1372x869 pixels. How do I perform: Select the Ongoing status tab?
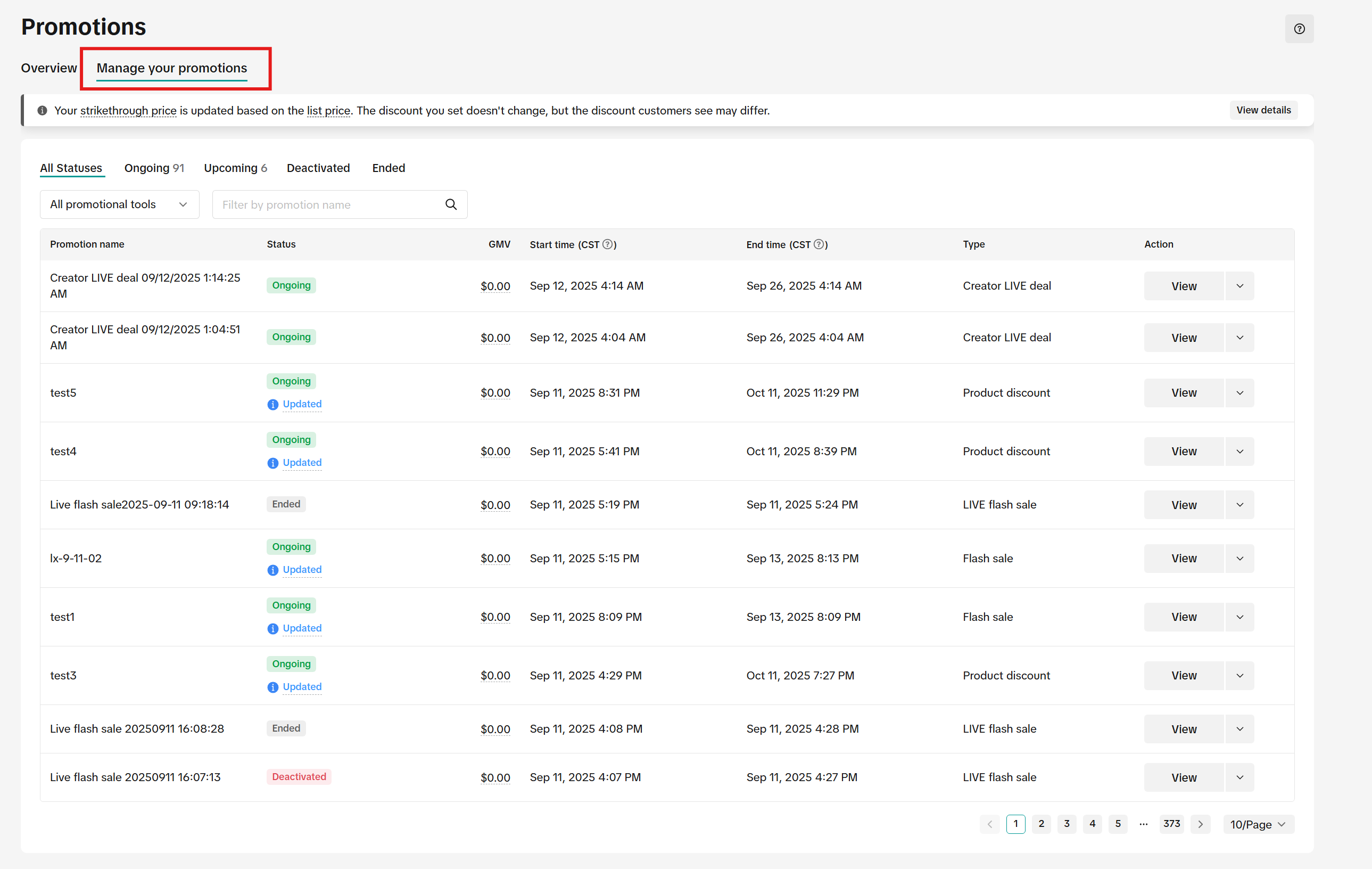[154, 168]
